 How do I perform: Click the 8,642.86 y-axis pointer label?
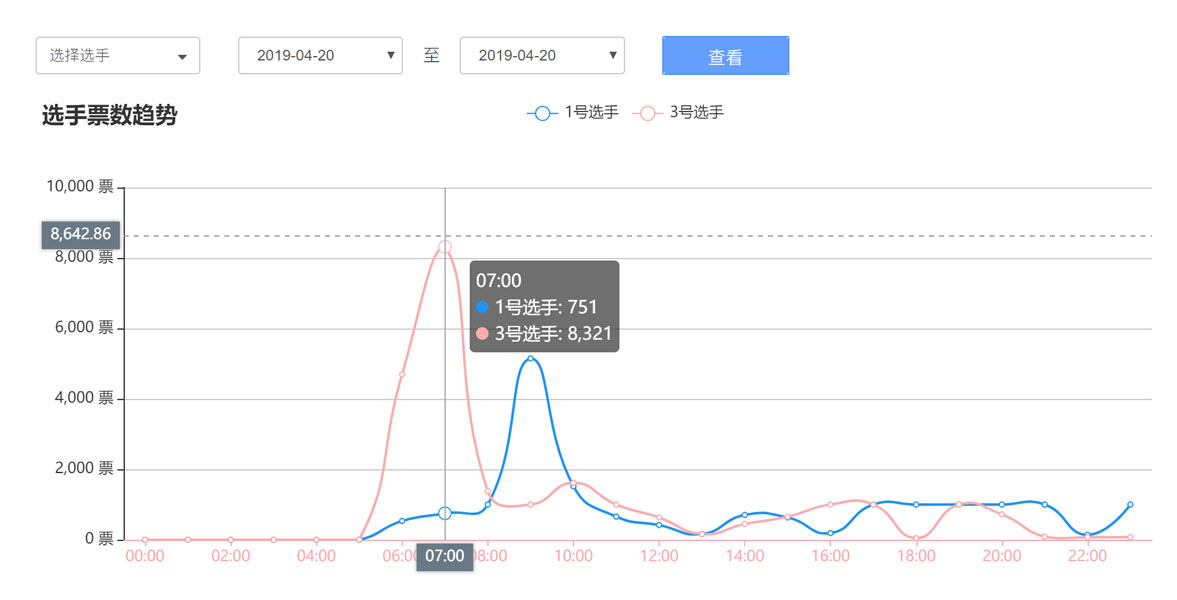[80, 234]
